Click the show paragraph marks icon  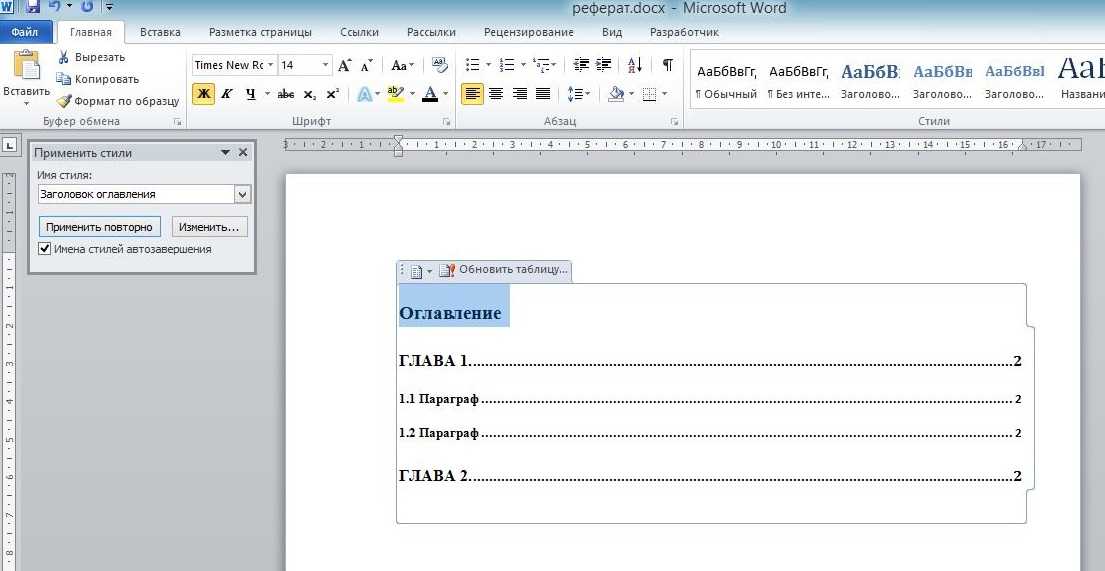click(667, 65)
